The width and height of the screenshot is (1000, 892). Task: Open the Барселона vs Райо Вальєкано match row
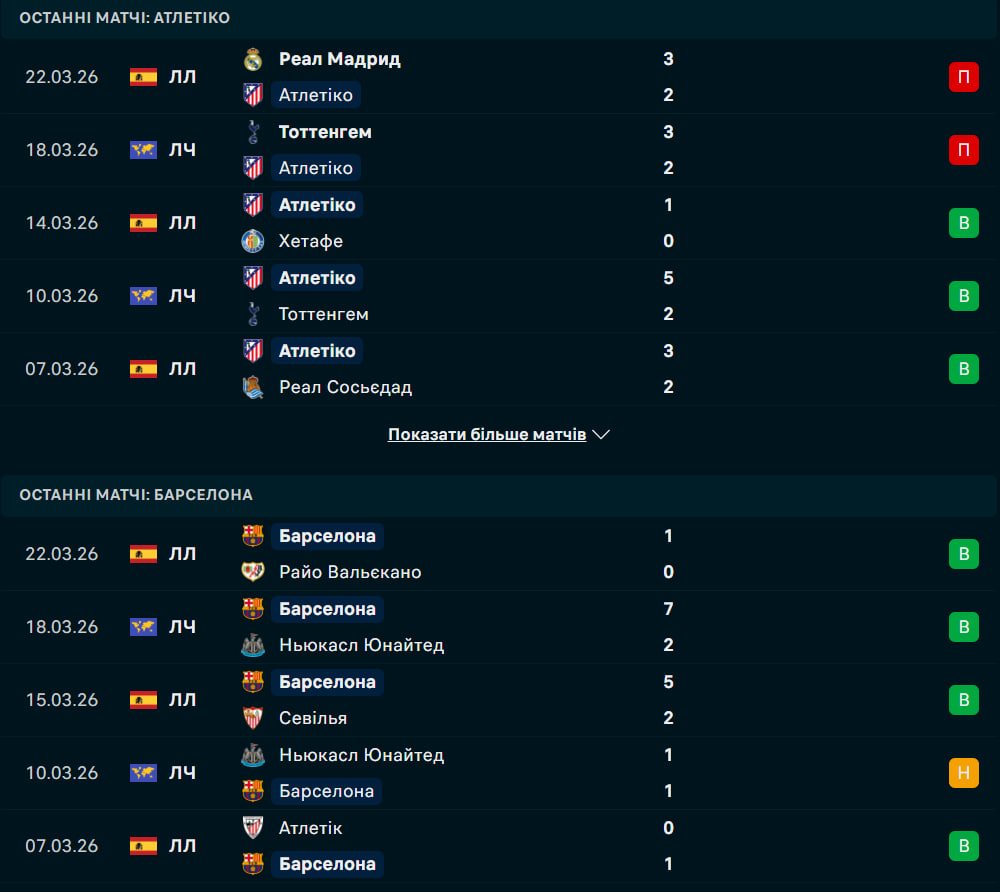[x=500, y=554]
